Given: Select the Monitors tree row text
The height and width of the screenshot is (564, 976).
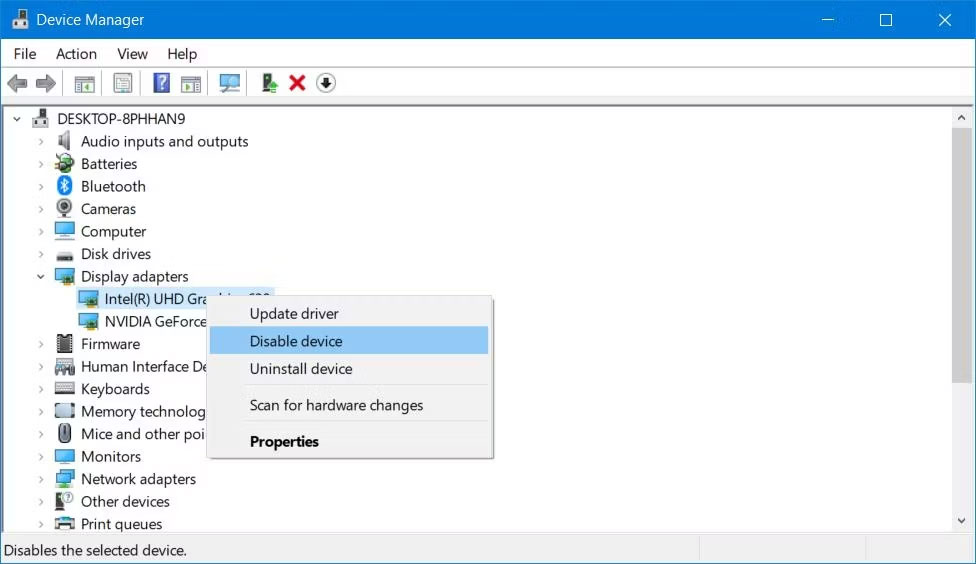Looking at the screenshot, I should (x=111, y=456).
